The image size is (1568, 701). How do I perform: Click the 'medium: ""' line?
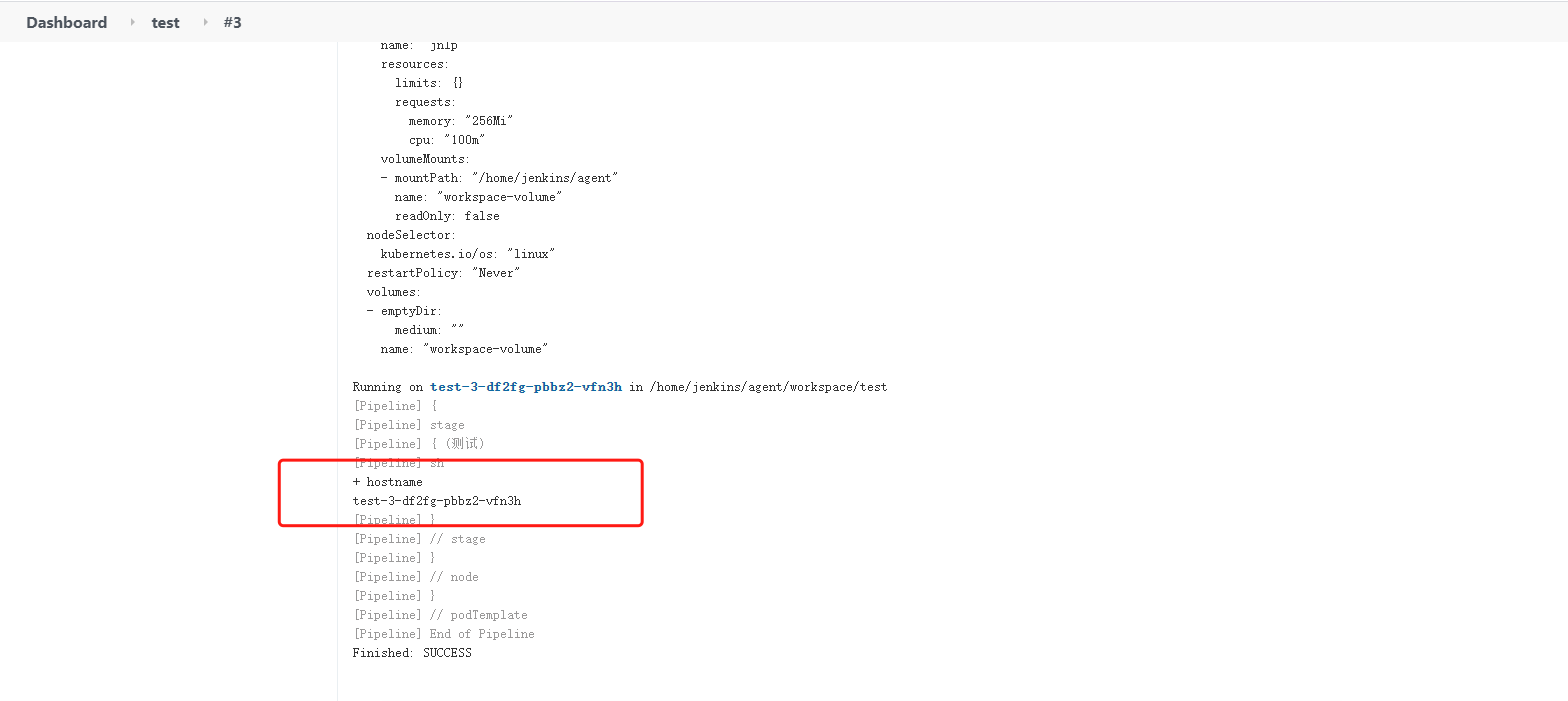tap(428, 330)
